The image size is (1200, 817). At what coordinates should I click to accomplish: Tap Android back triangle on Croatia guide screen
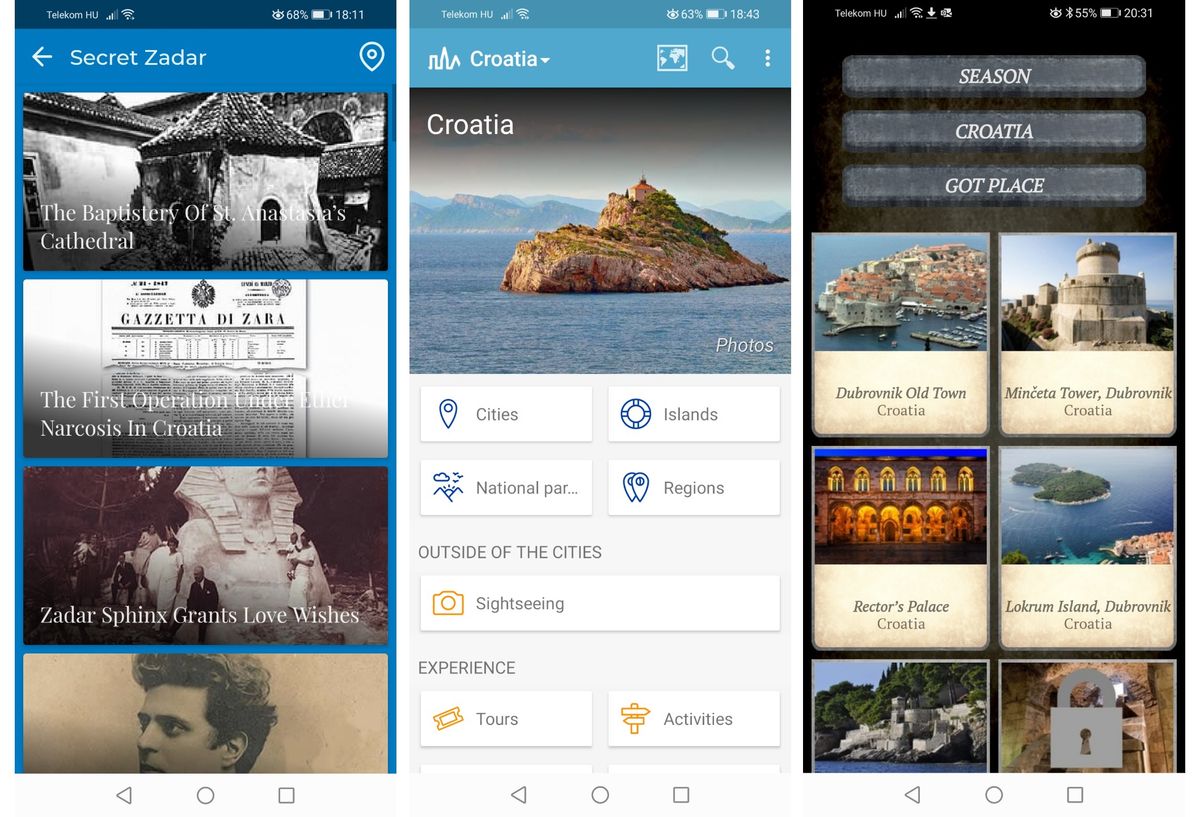pos(518,795)
